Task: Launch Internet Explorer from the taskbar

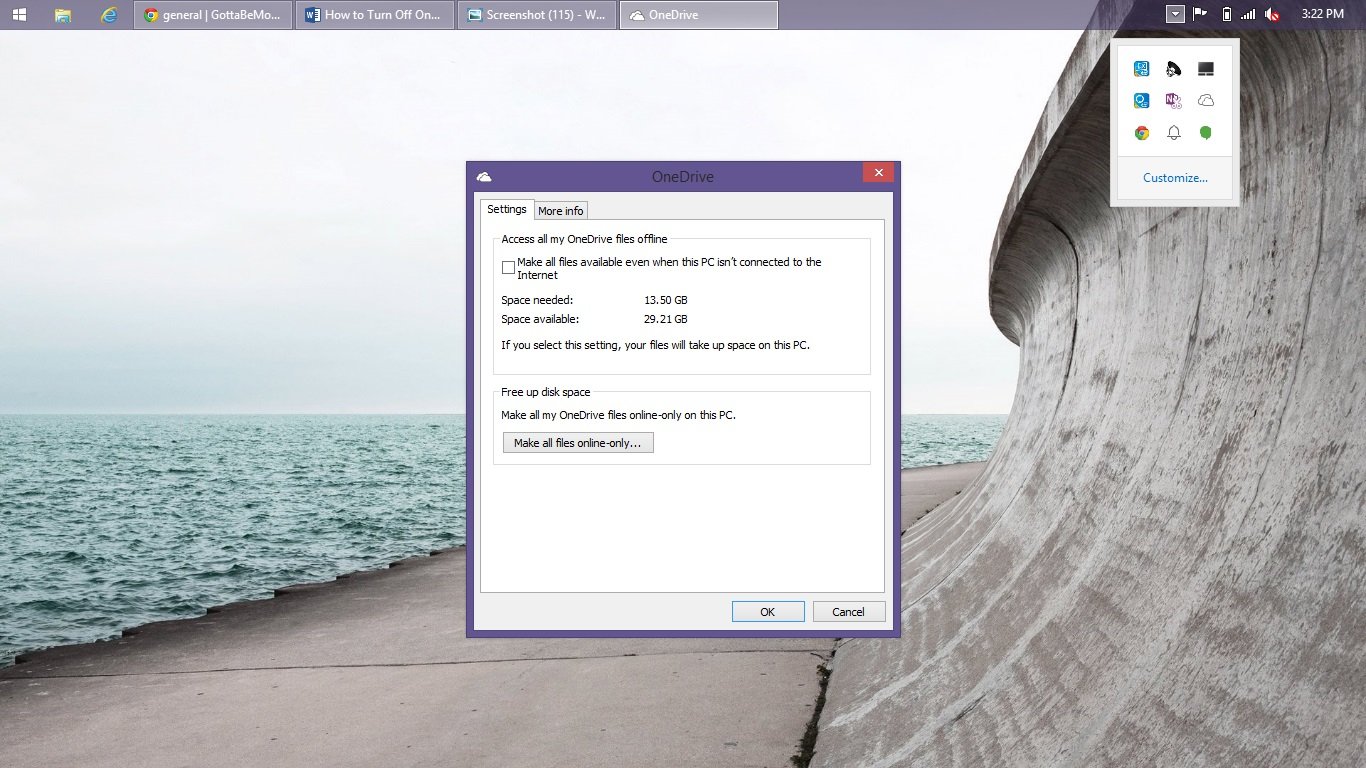Action: (x=108, y=14)
